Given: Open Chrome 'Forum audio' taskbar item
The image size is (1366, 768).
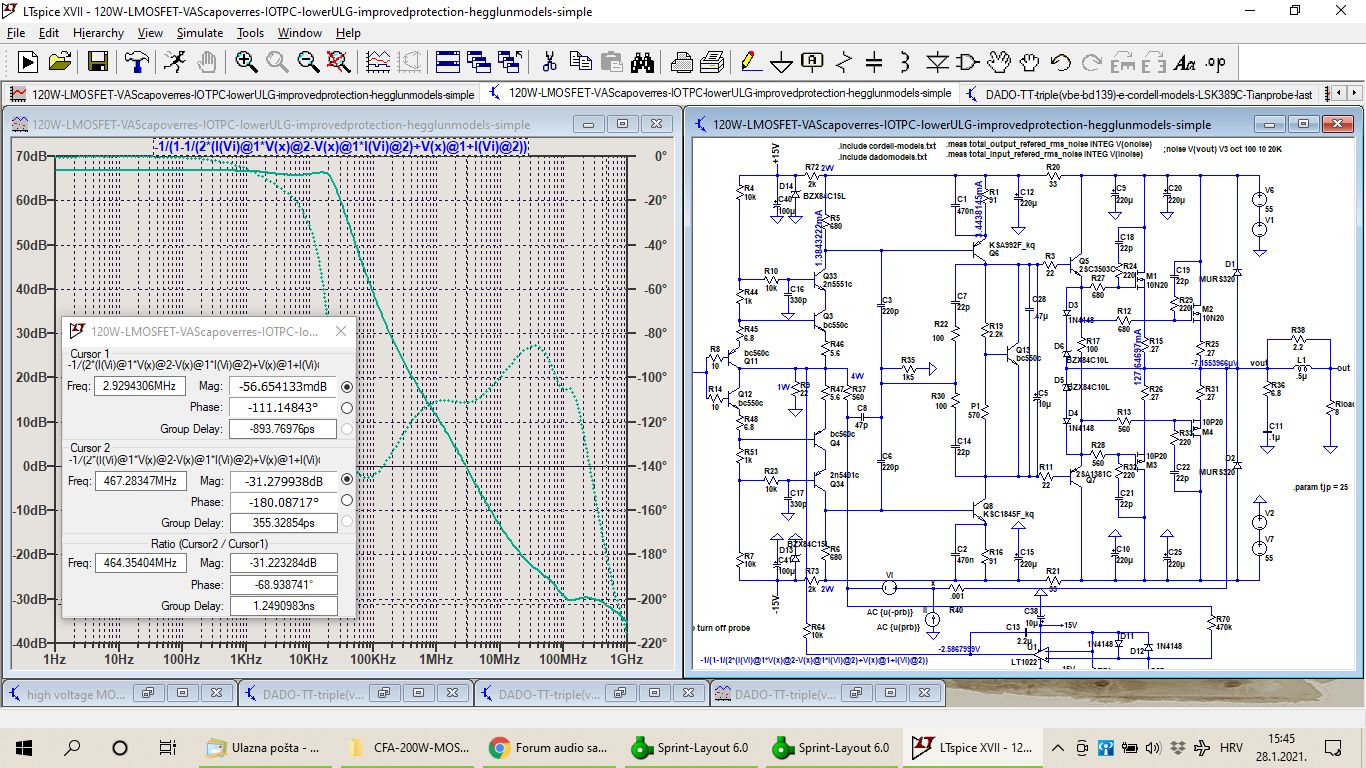Looking at the screenshot, I should (551, 747).
